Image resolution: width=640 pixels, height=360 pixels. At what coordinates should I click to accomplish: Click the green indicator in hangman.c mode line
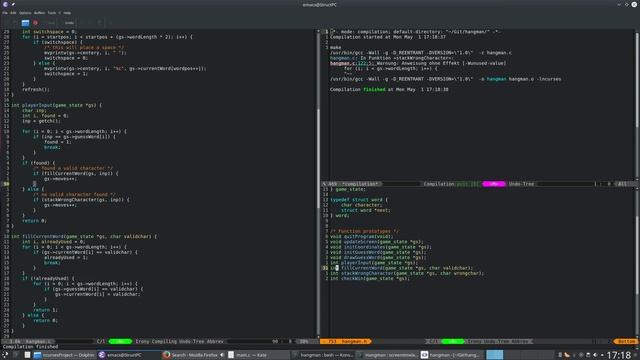tap(120, 341)
